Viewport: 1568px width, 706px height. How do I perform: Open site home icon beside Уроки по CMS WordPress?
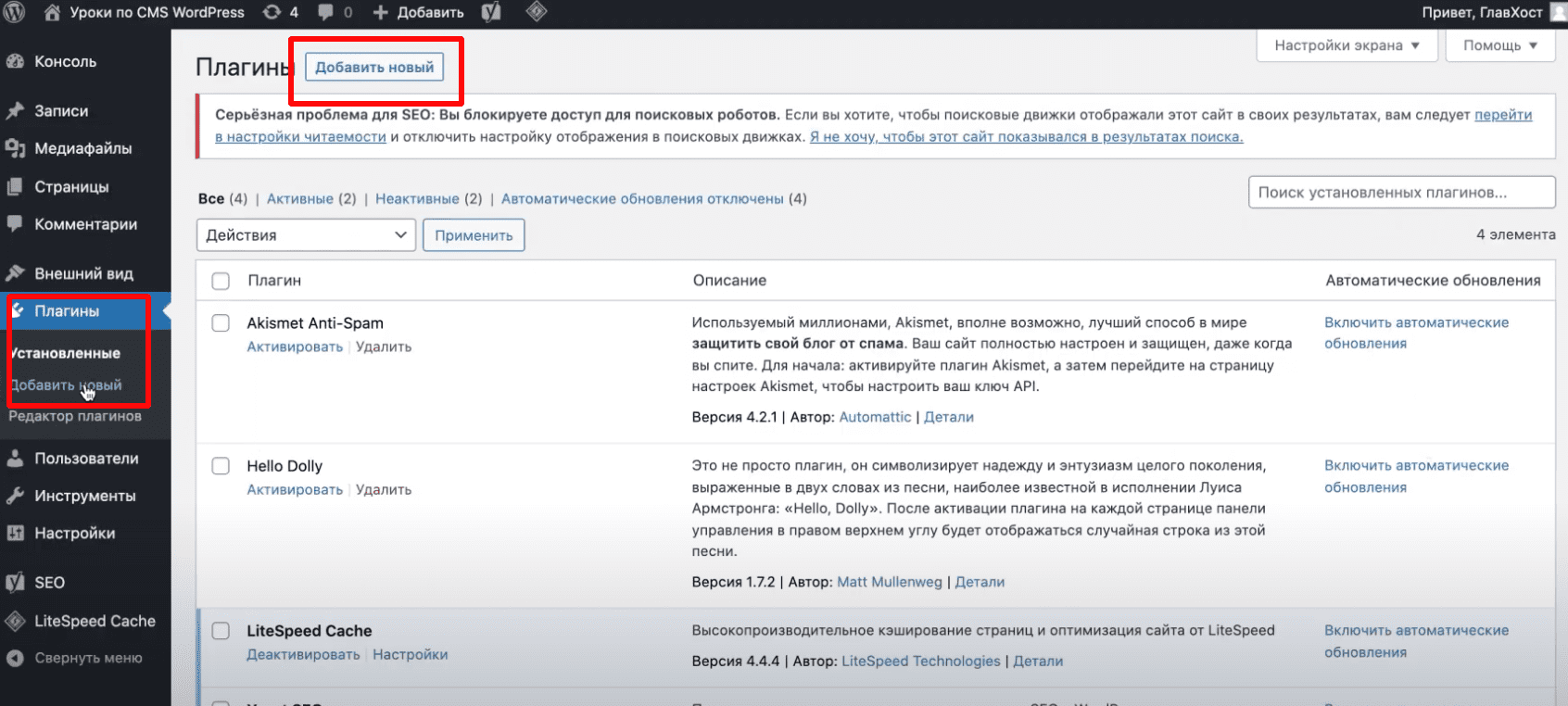click(53, 13)
